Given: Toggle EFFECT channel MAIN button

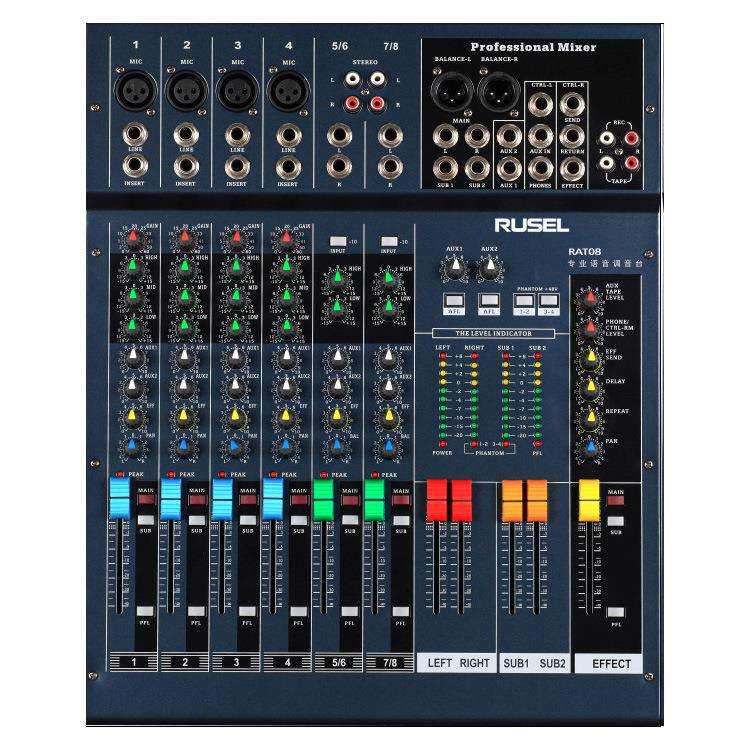Looking at the screenshot, I should pyautogui.click(x=616, y=500).
